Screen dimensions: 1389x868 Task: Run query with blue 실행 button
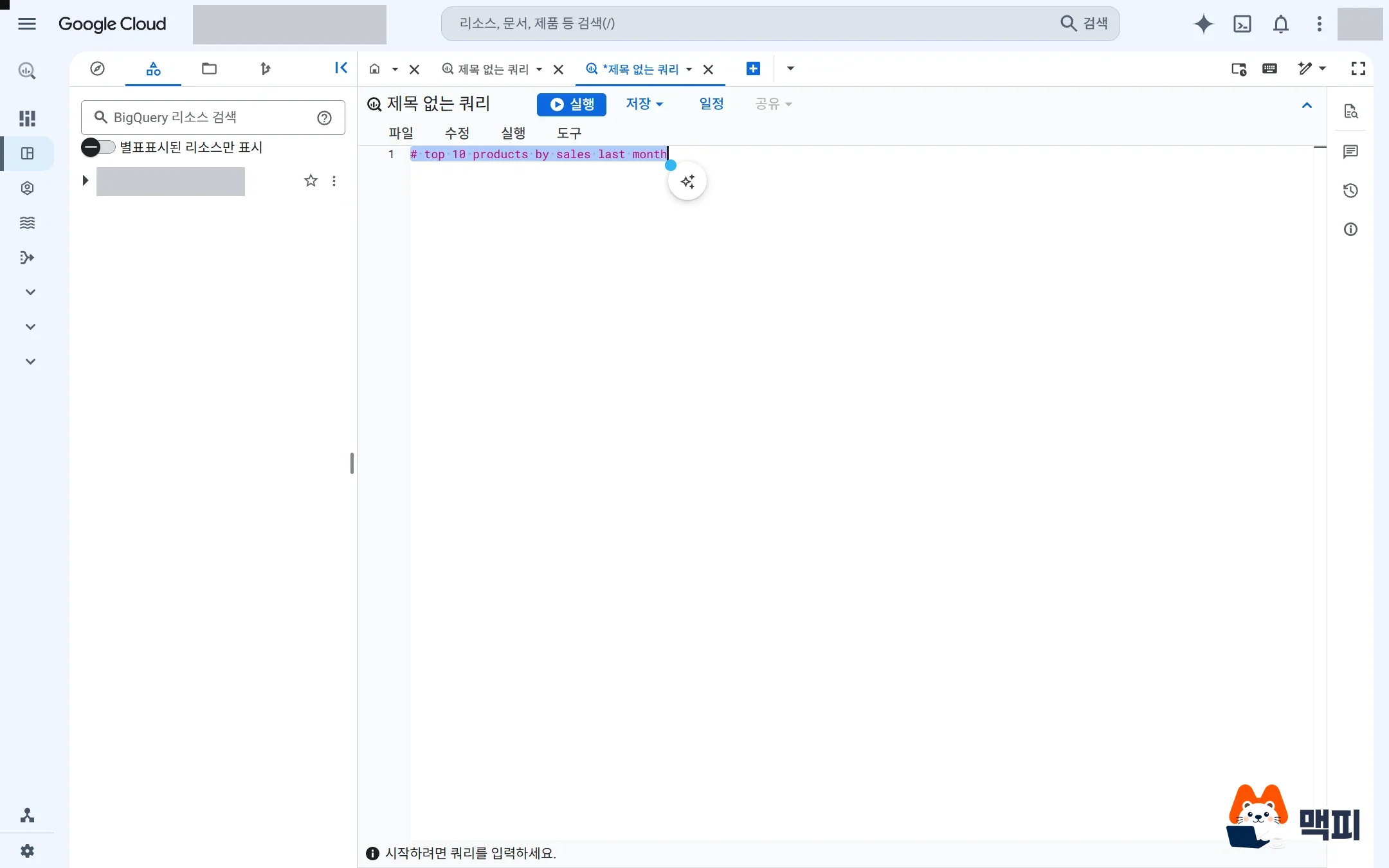[572, 104]
